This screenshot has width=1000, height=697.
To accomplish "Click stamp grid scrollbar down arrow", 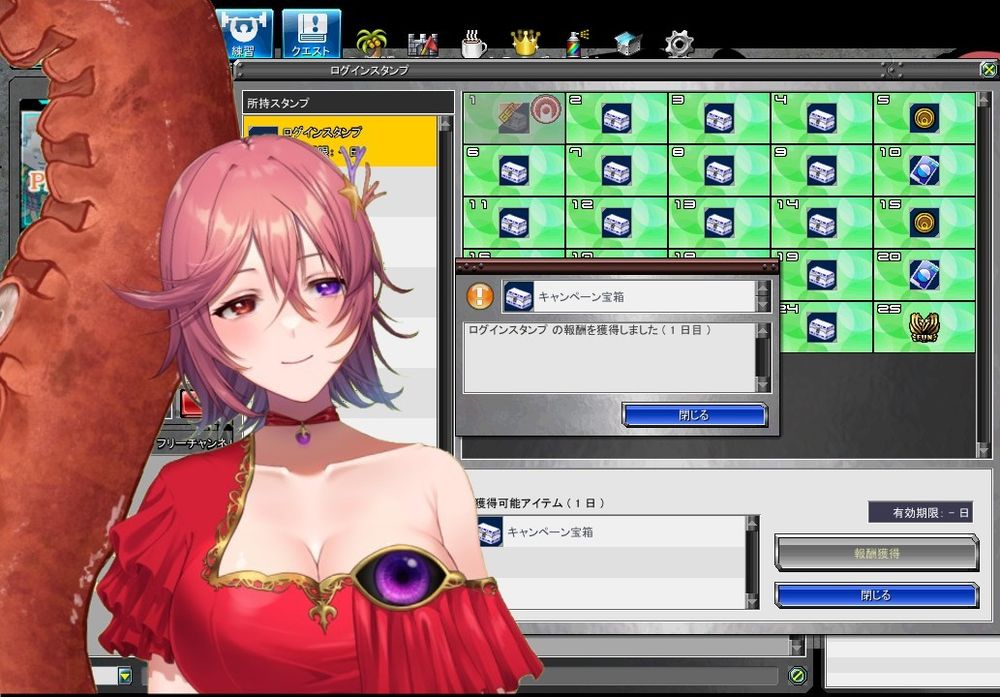I will 984,450.
